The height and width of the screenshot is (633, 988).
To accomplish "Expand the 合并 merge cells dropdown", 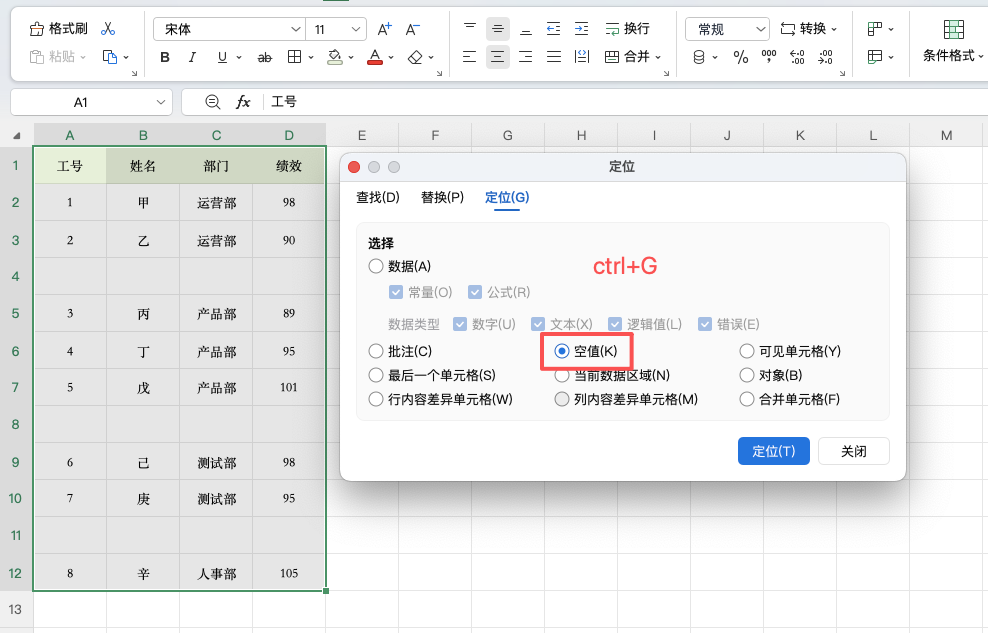I will pos(658,57).
